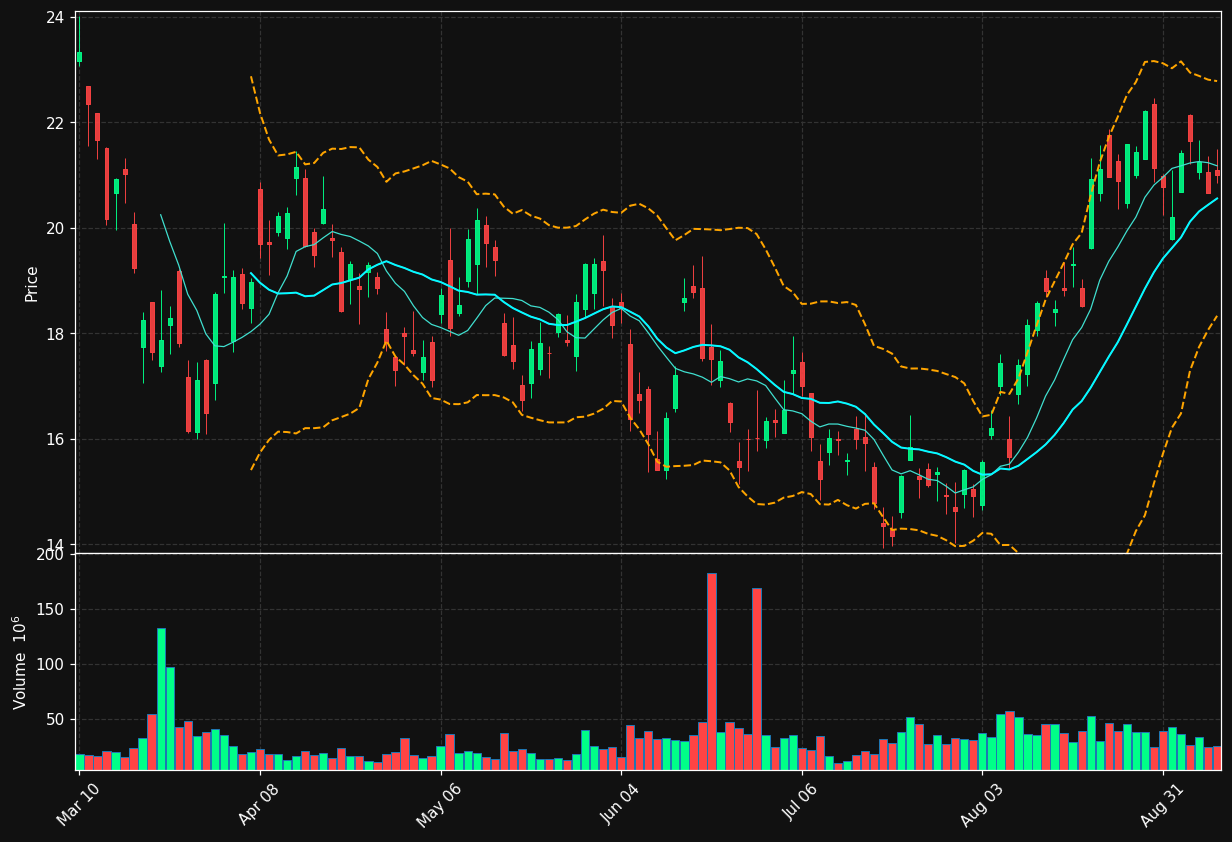Click volume tick value 50
Screen dimensions: 1232x842
point(56,720)
